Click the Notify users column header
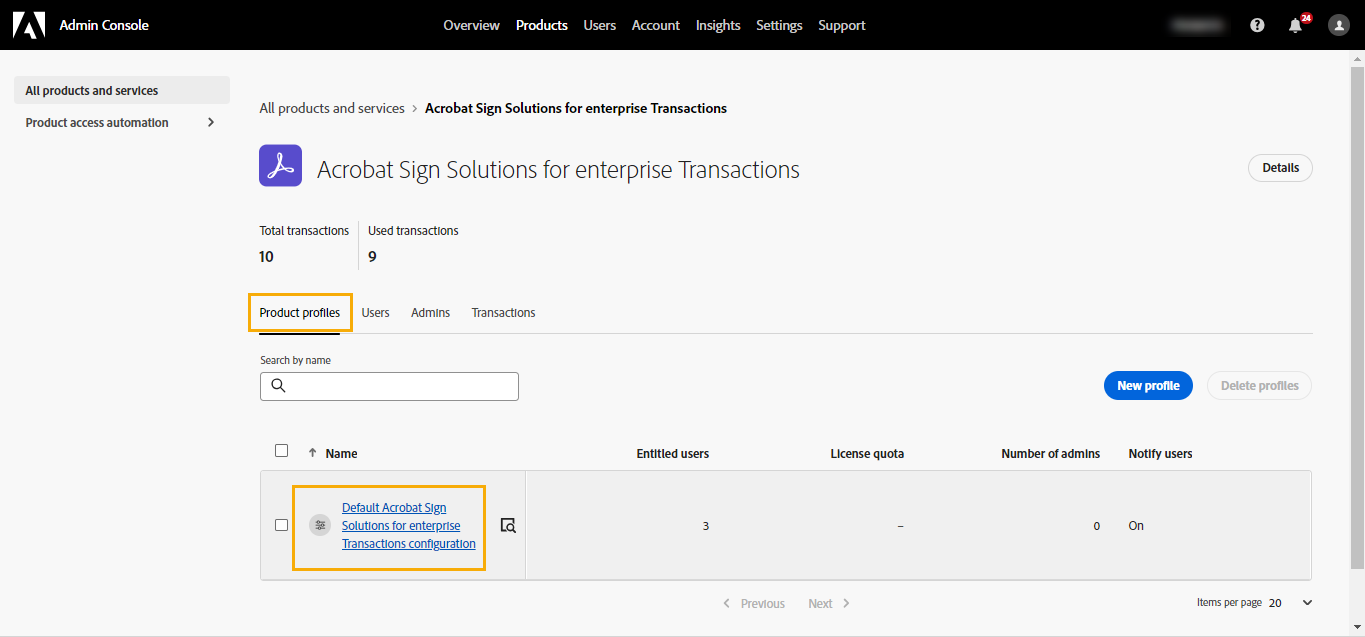Viewport: 1365px width, 637px height. [x=1160, y=454]
